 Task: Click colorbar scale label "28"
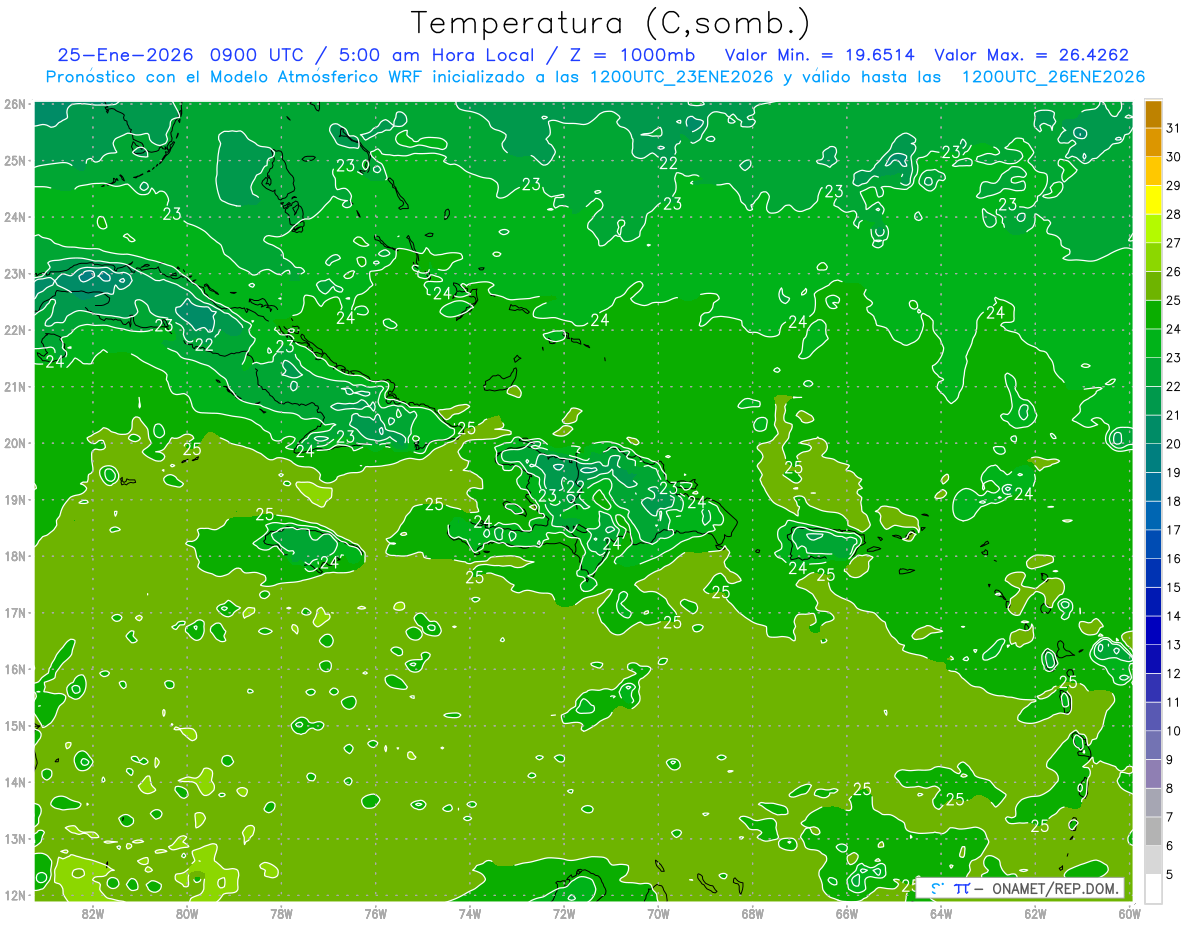pyautogui.click(x=1173, y=214)
